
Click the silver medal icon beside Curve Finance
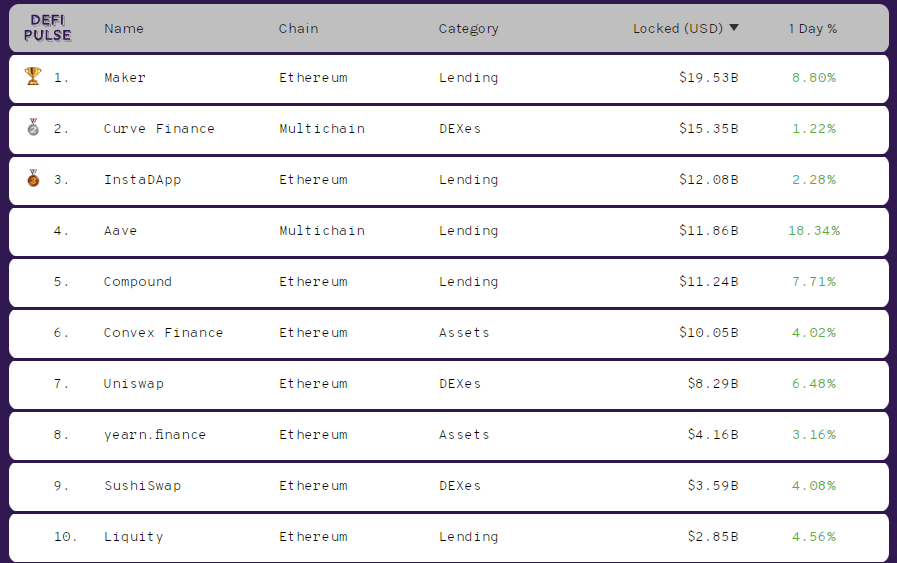pyautogui.click(x=33, y=128)
